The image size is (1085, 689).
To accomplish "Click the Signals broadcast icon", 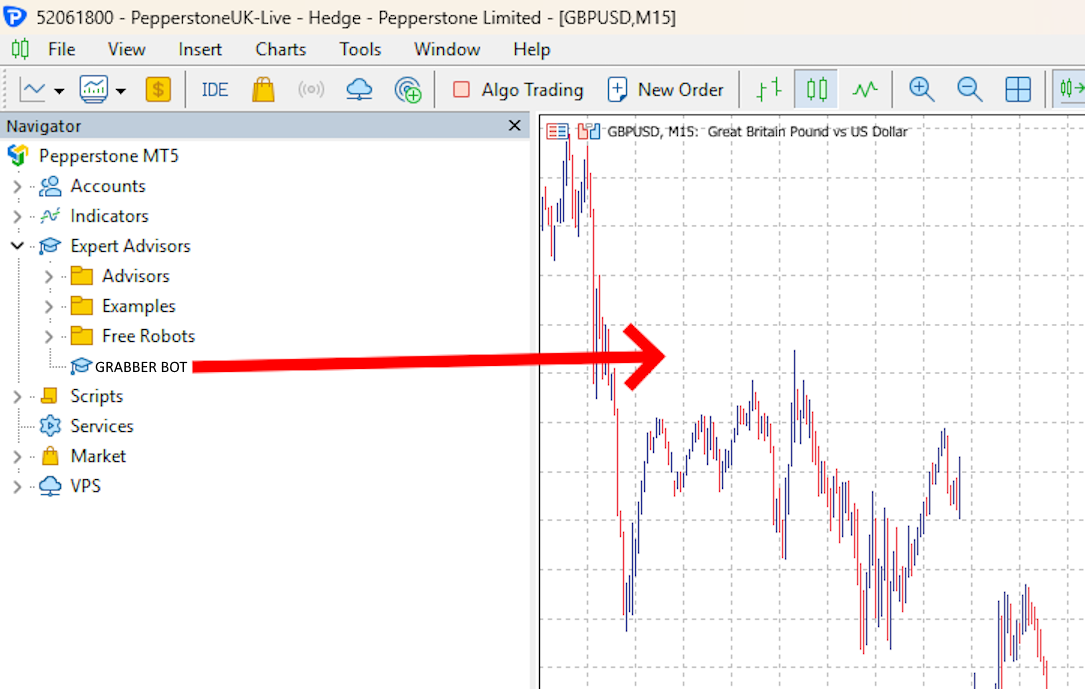I will tap(311, 89).
